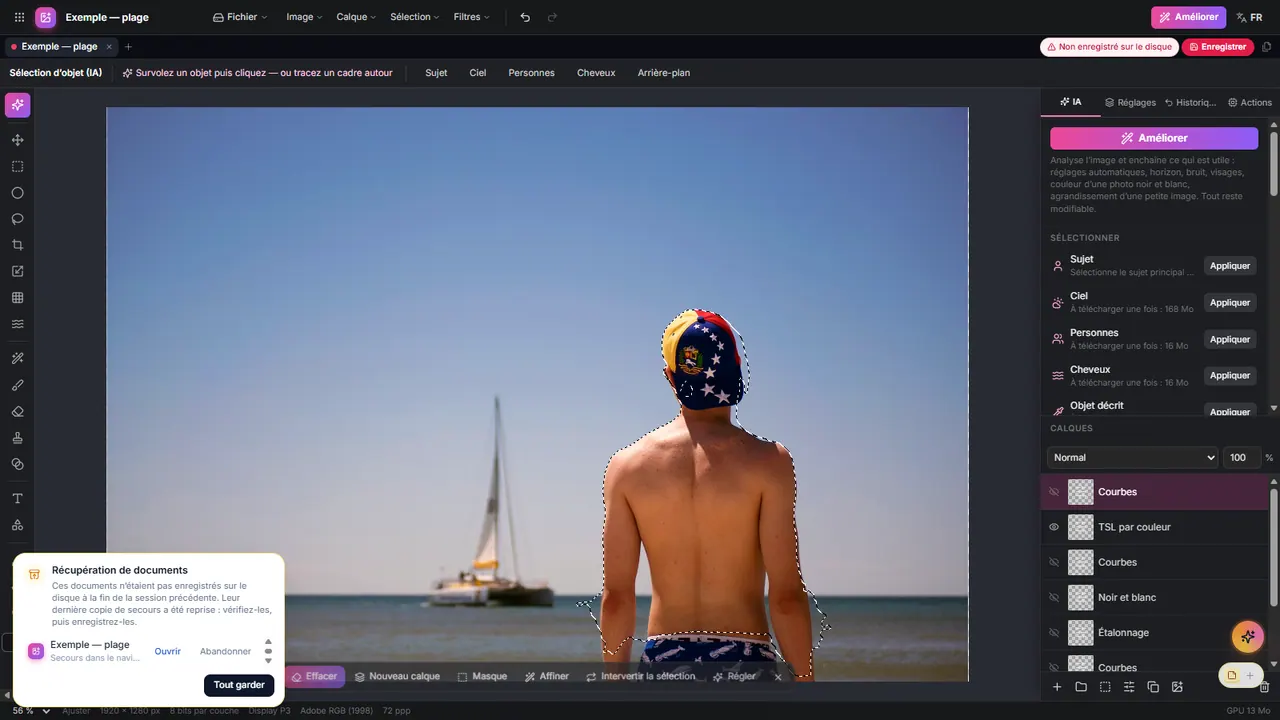This screenshot has height=720, width=1280.
Task: Select the Clone Stamp tool
Action: pos(18,438)
